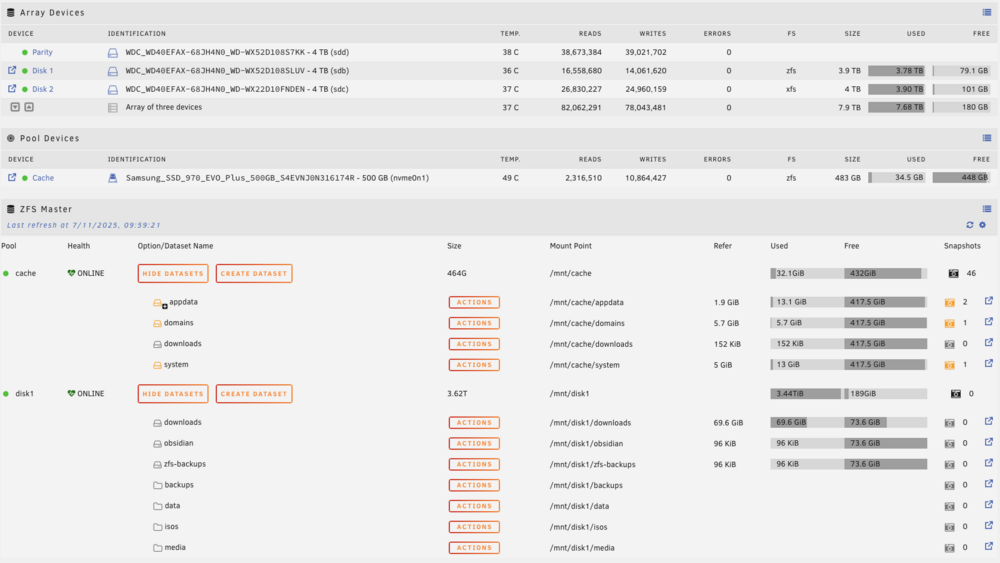Open Actions for /mnt/cache/downloads dataset
The width and height of the screenshot is (1000, 563).
[474, 344]
